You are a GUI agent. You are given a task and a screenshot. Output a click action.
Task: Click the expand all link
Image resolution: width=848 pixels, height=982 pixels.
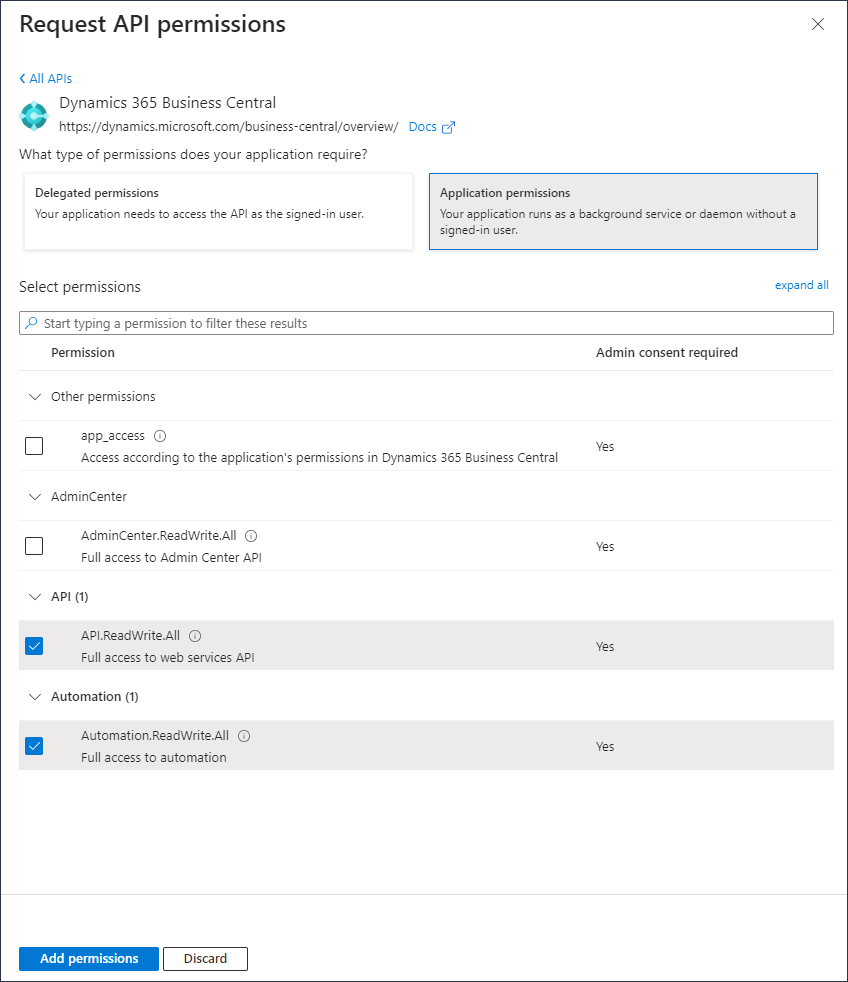pos(802,286)
